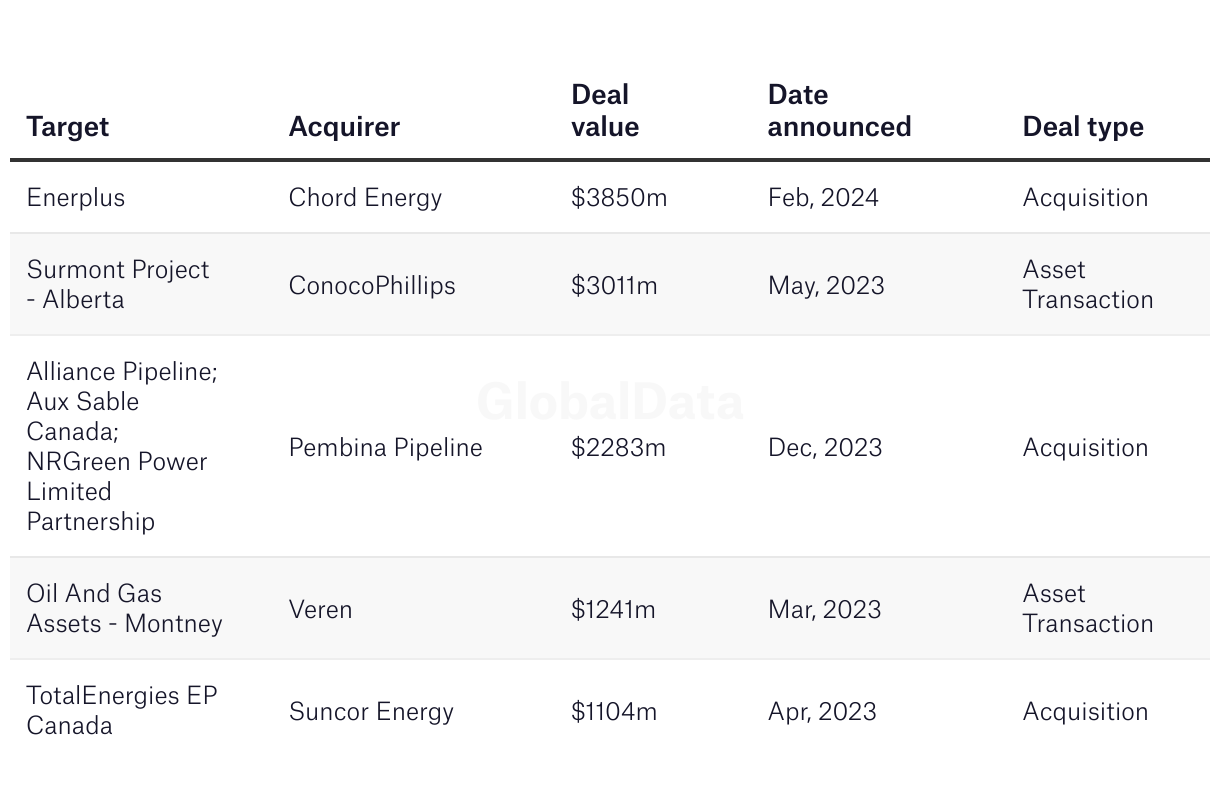Viewport: 1220px width, 802px height.
Task: Click the Acquirer column header
Action: [344, 127]
